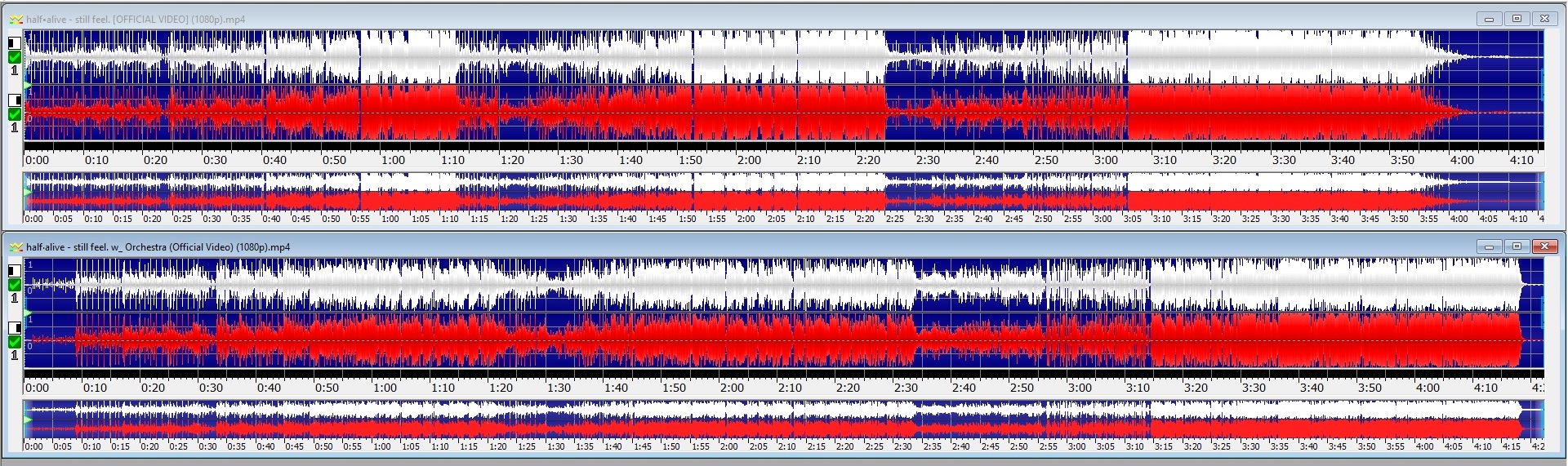The height and width of the screenshot is (466, 1568).
Task: Click red right-channel waveform in Orchestra window
Action: pyautogui.click(x=572, y=341)
